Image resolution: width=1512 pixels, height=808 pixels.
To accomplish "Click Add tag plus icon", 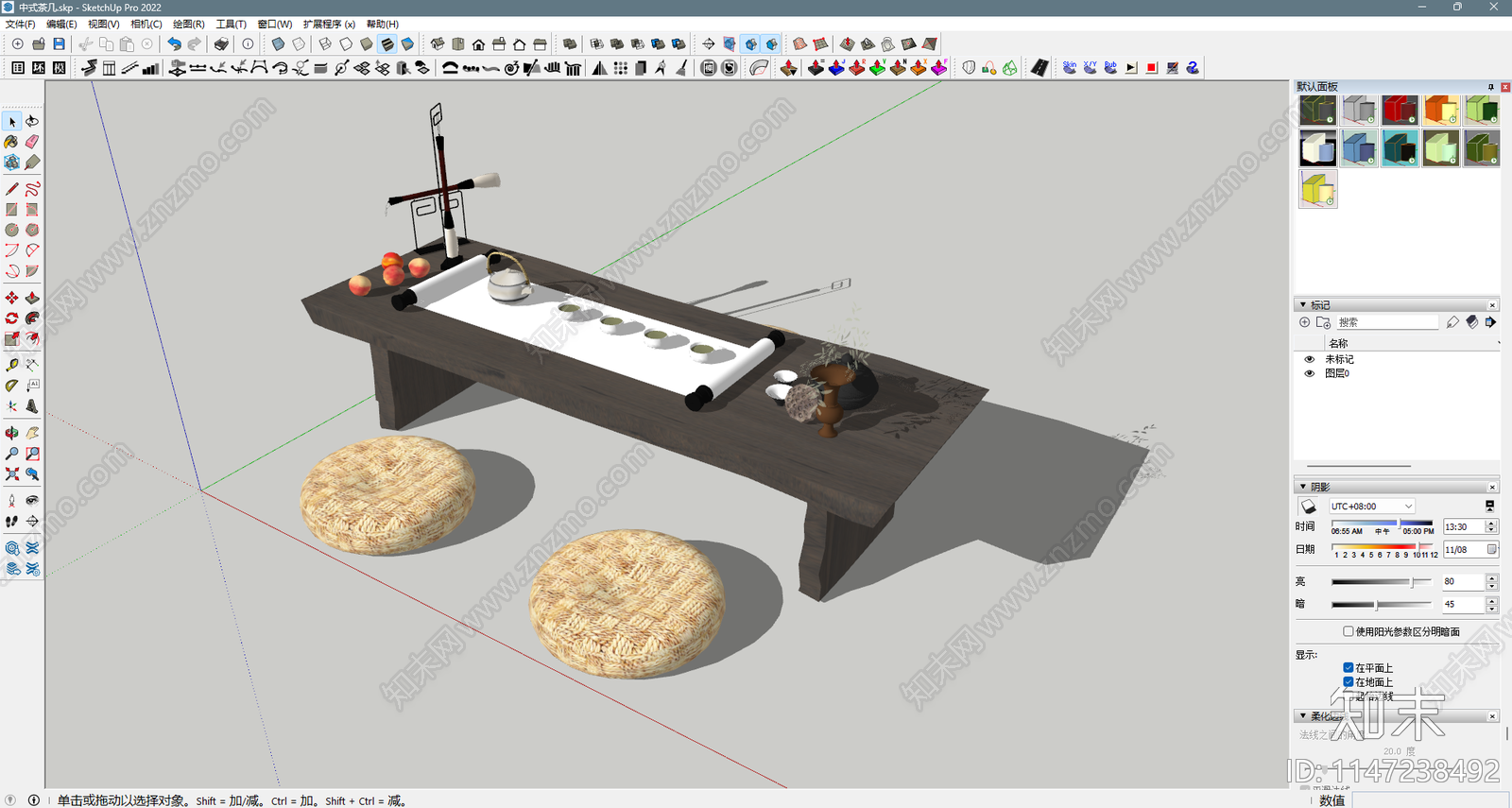I will tap(1305, 322).
